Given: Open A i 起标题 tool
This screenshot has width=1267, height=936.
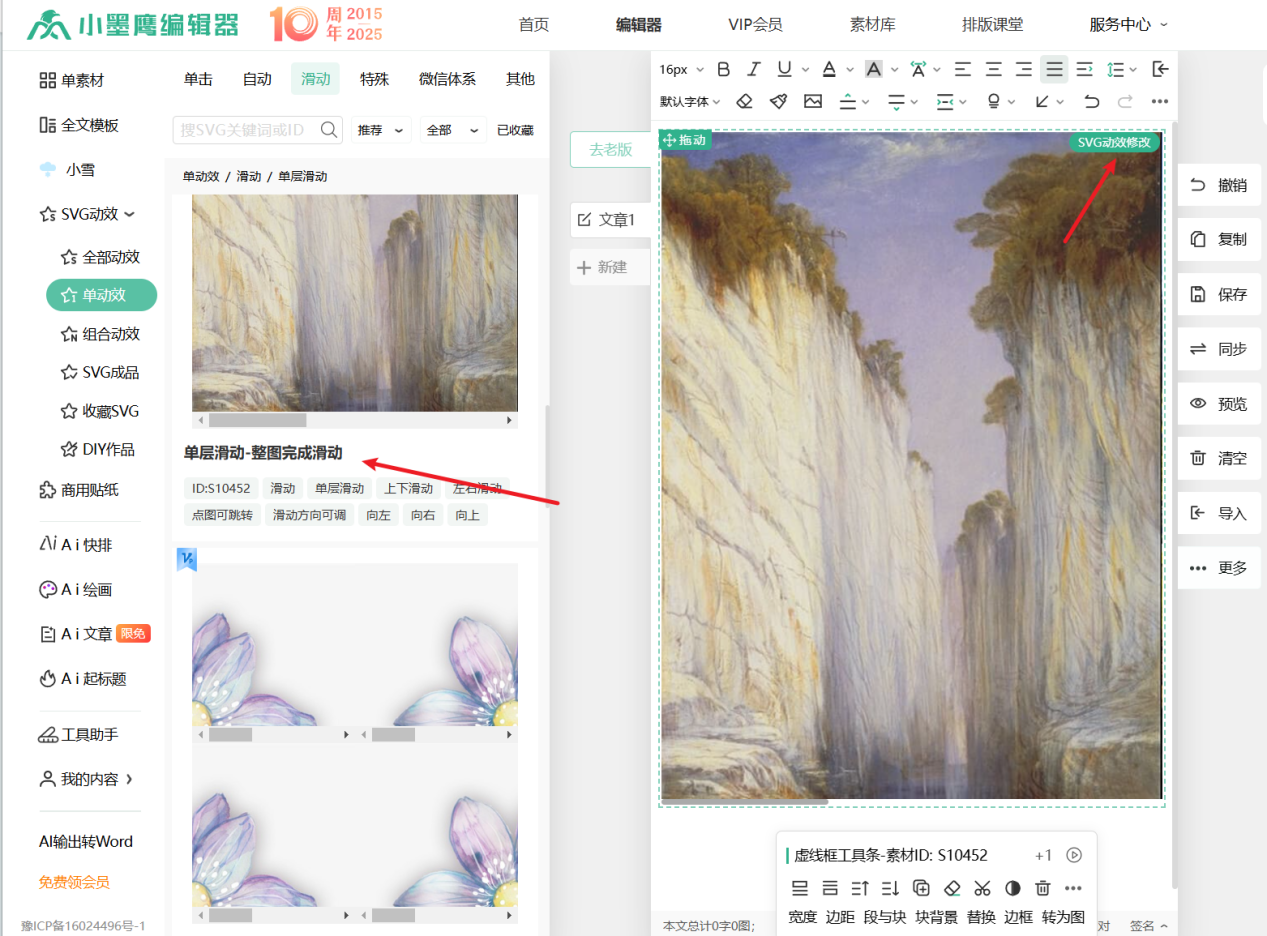Looking at the screenshot, I should pyautogui.click(x=82, y=679).
